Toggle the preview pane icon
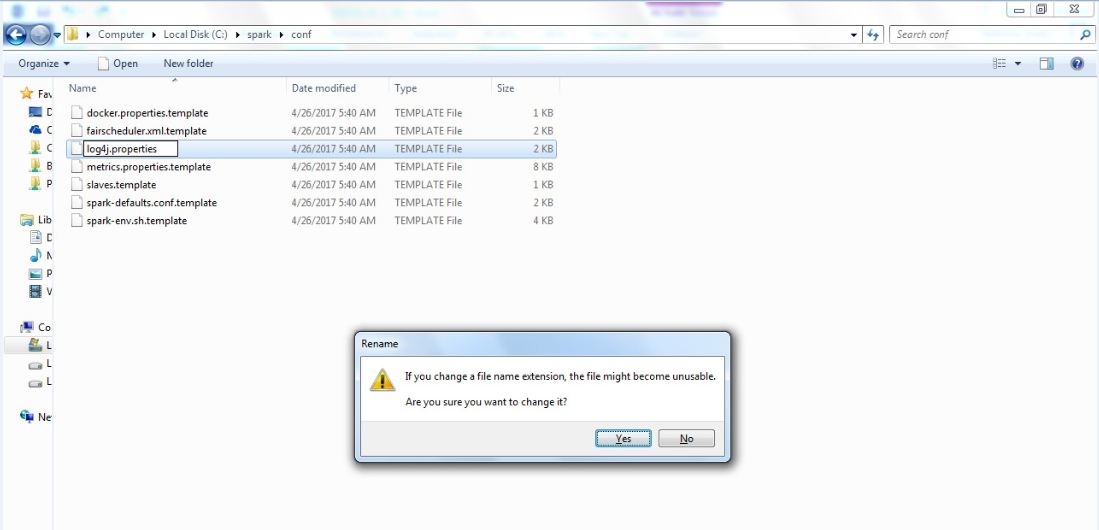The height and width of the screenshot is (530, 1099). click(x=1046, y=64)
